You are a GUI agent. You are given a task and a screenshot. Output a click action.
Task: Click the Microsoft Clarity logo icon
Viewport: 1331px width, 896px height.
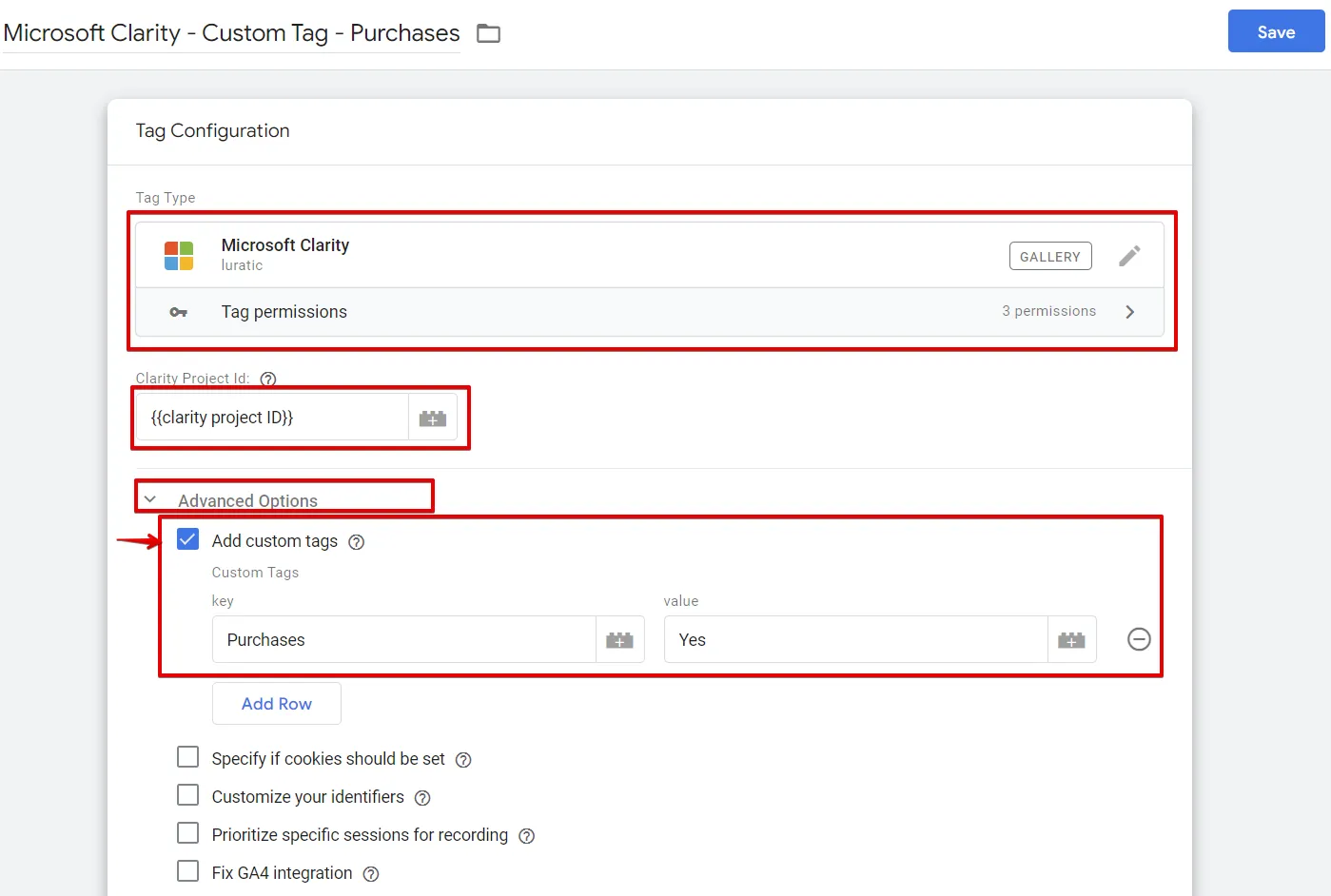tap(179, 256)
